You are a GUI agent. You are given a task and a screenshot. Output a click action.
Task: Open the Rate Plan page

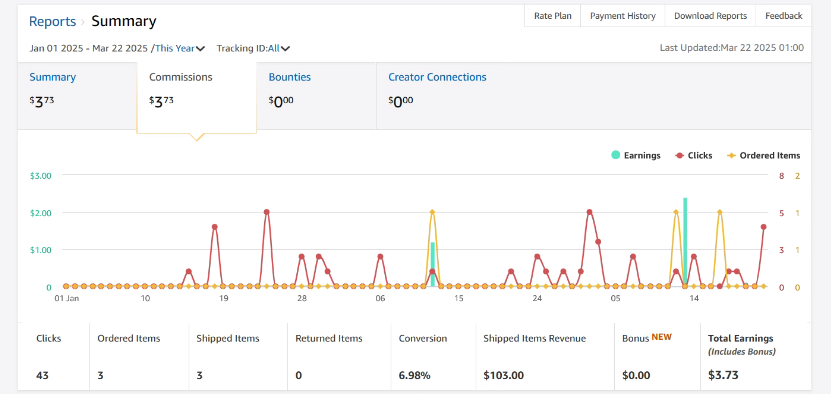553,16
